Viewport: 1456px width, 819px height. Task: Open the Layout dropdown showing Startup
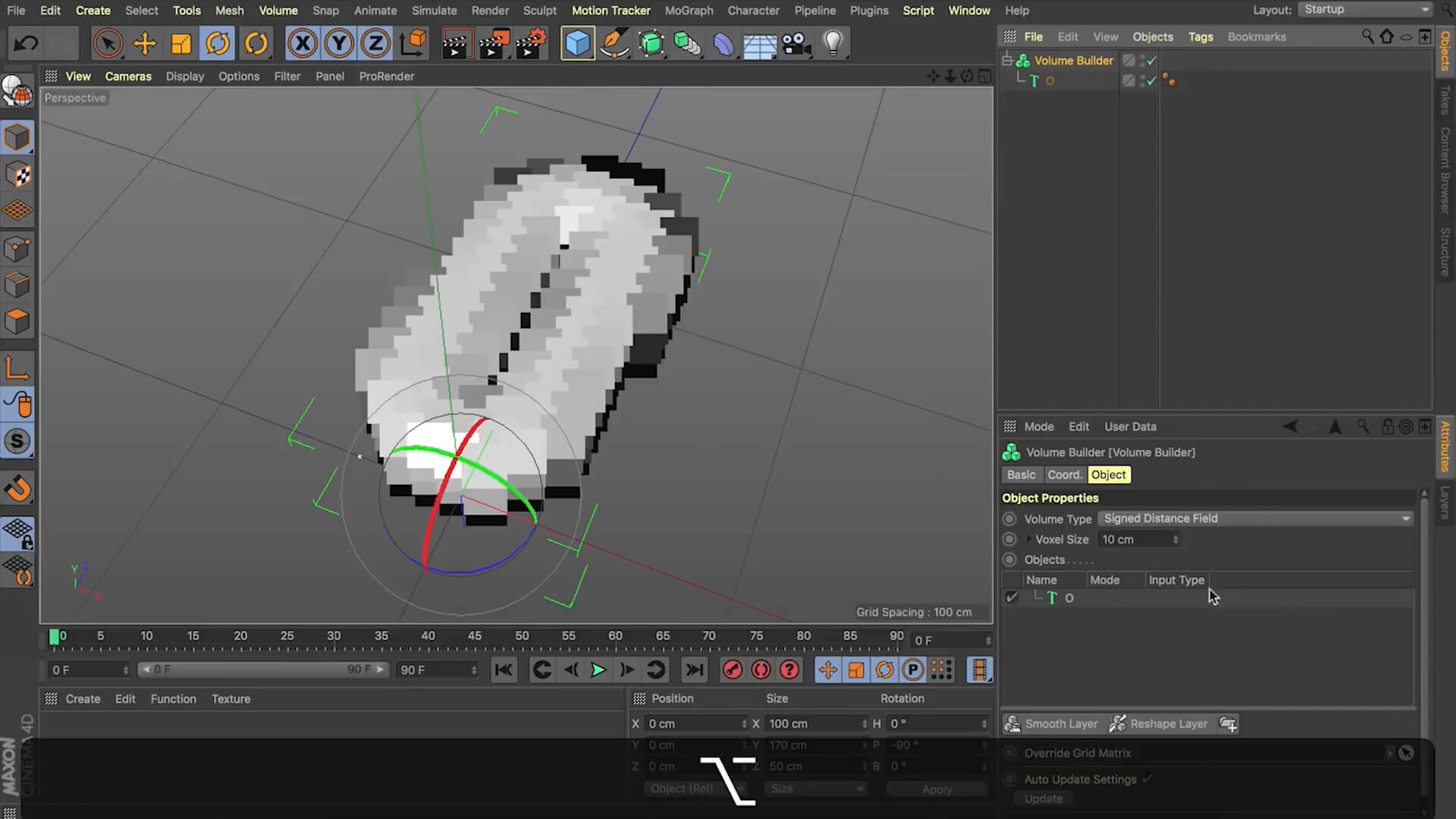[1365, 9]
